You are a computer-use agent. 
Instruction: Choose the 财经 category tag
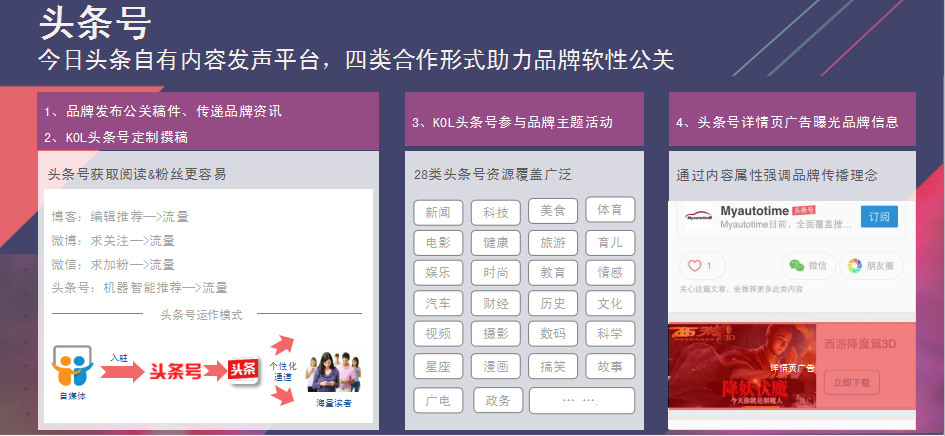[495, 303]
